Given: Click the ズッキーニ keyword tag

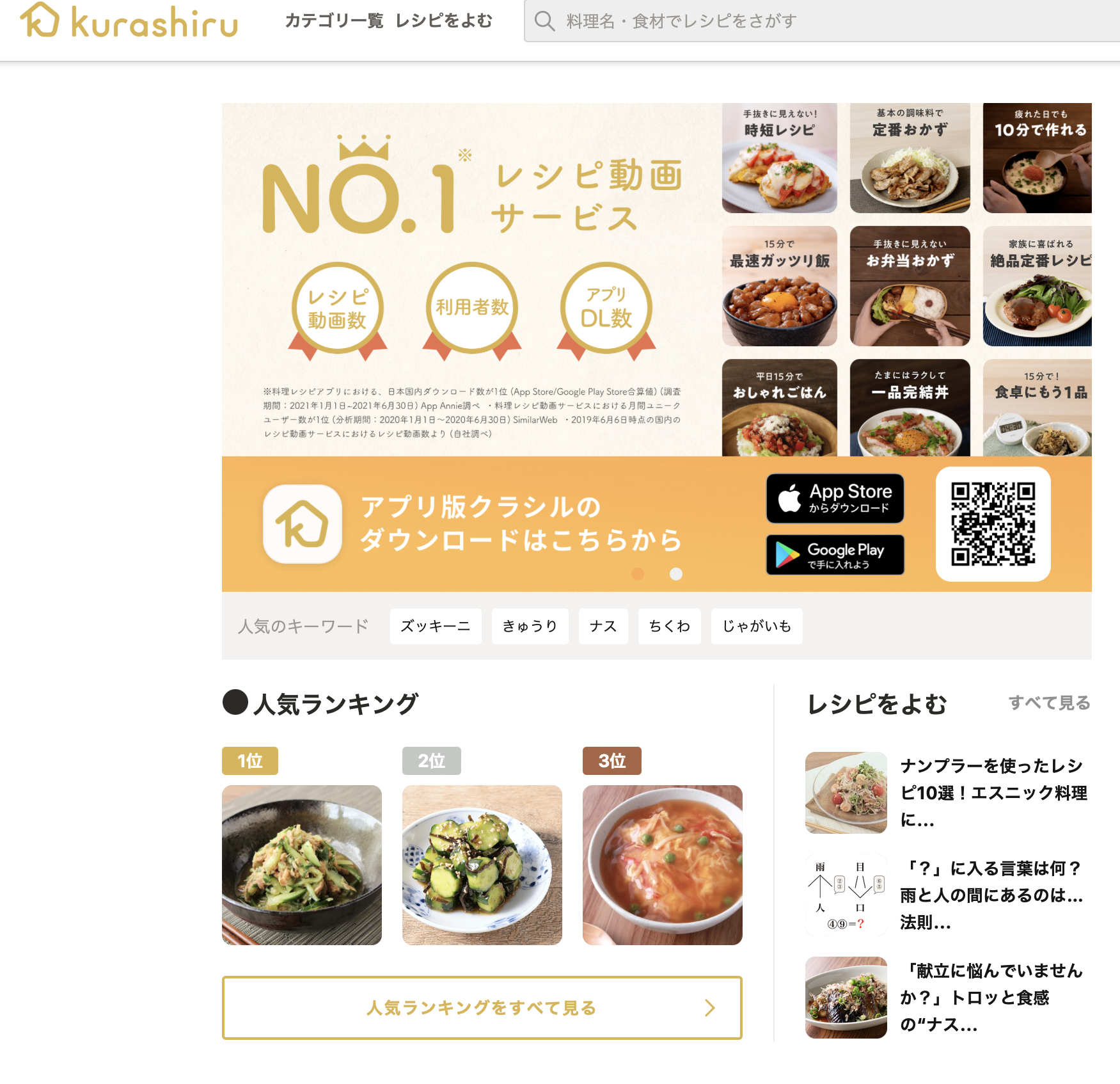Looking at the screenshot, I should 436,626.
